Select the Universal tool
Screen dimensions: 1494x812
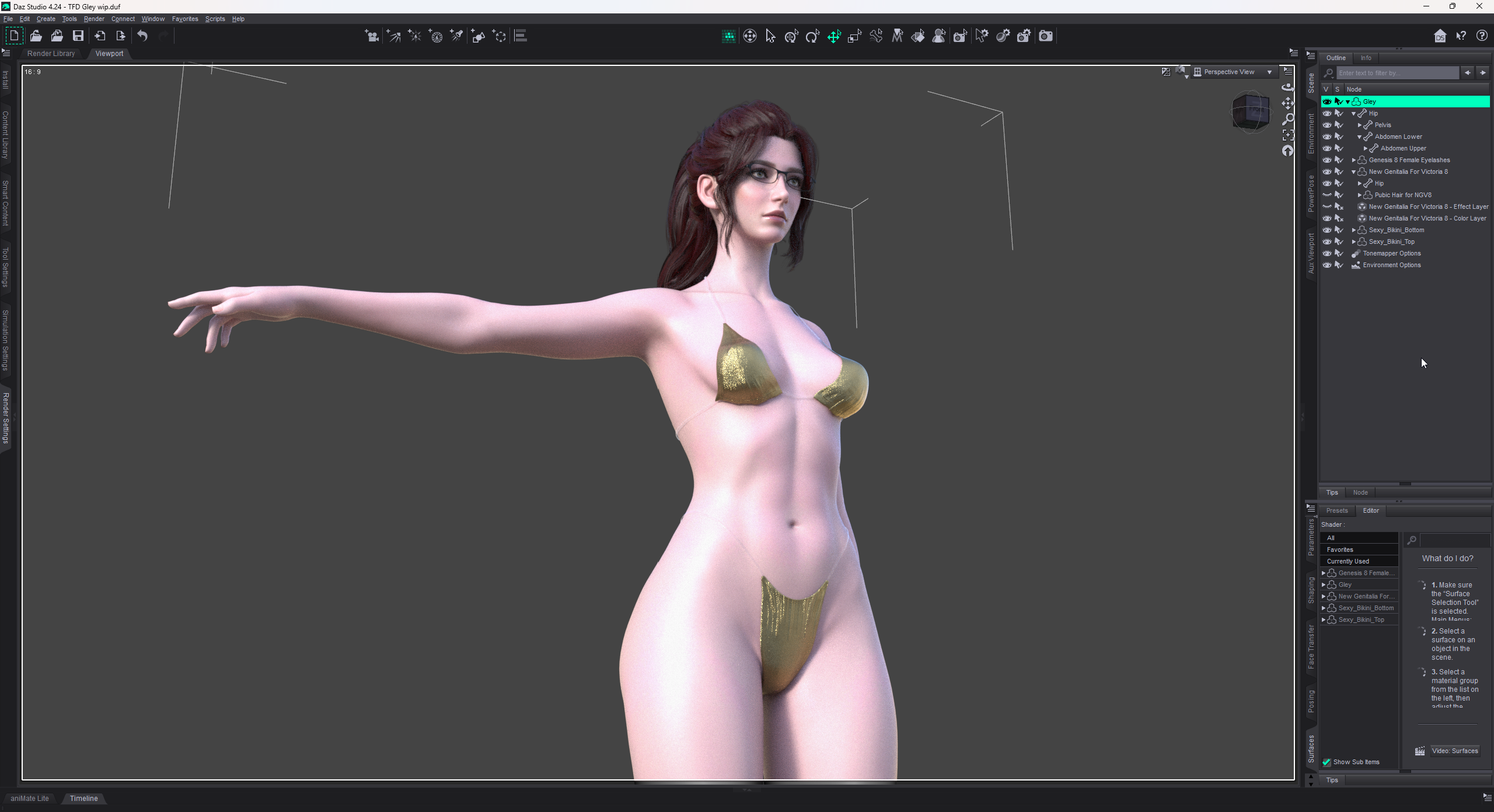[792, 36]
